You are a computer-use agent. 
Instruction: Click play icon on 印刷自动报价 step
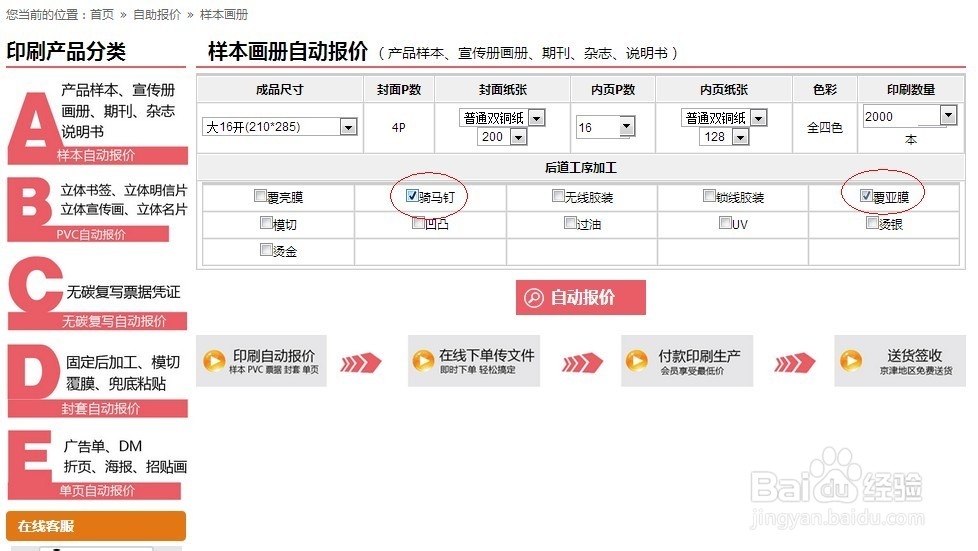(214, 361)
